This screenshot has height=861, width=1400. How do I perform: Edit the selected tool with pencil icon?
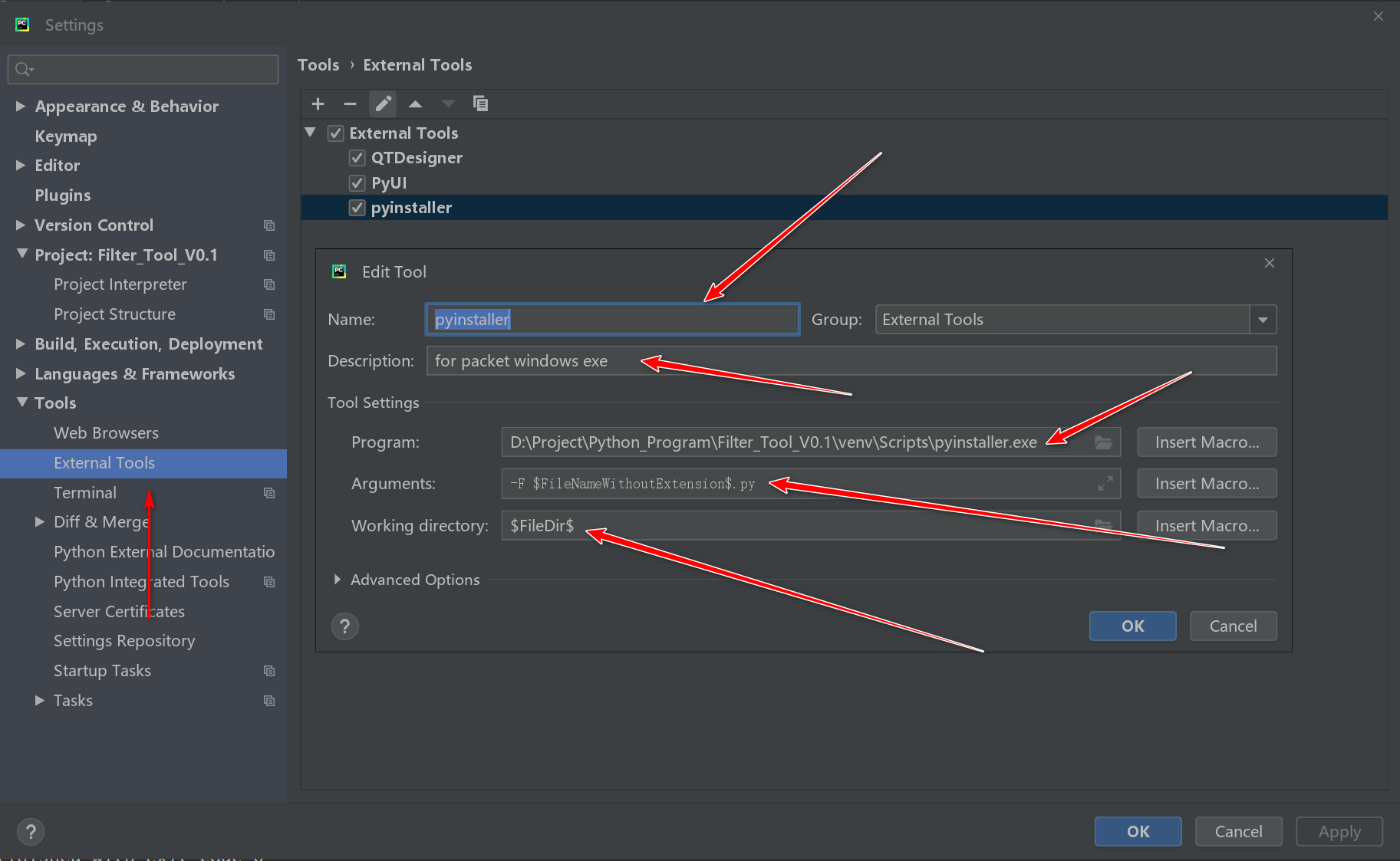[x=383, y=104]
